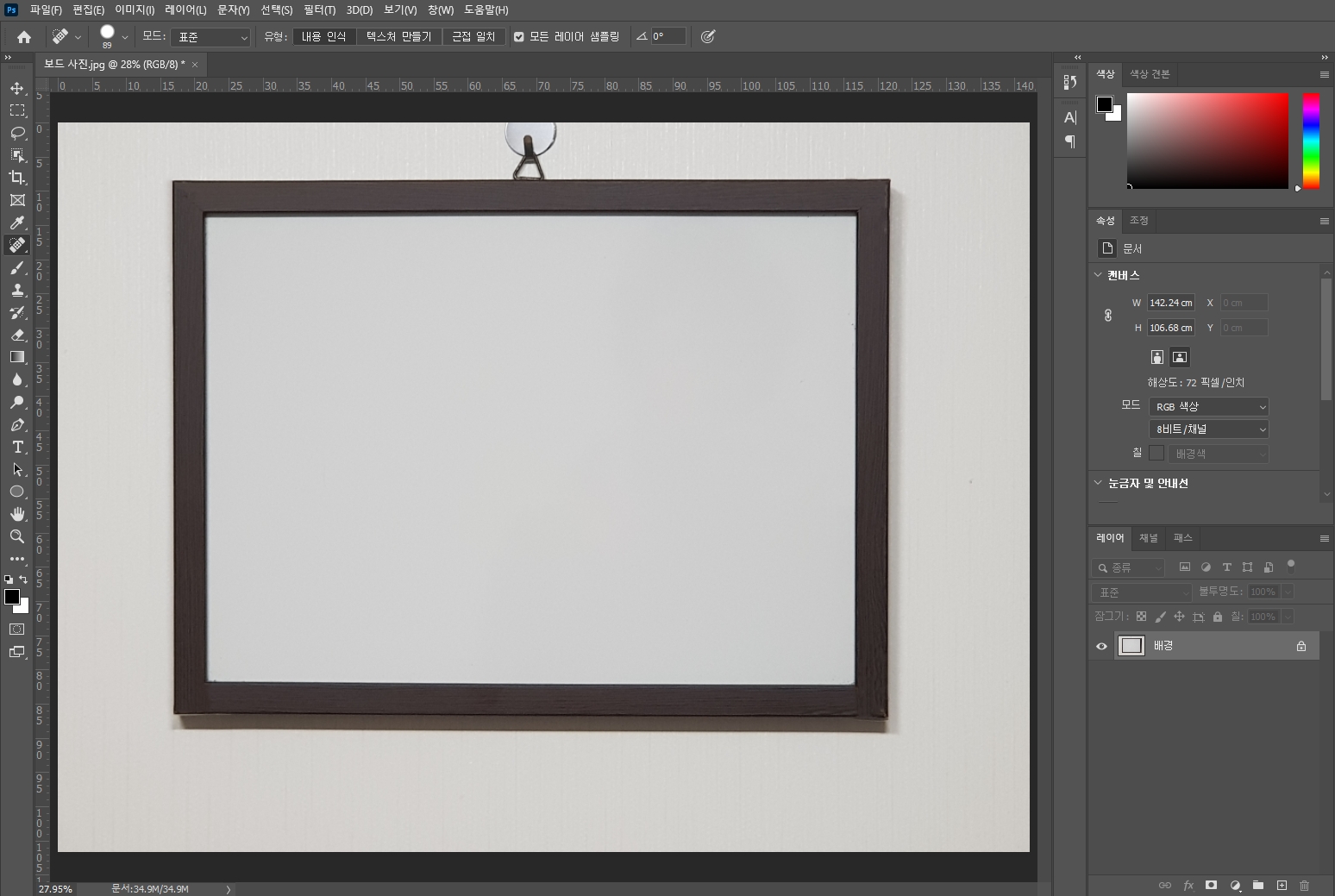
Task: Select the Path Selection tool
Action: click(x=17, y=469)
